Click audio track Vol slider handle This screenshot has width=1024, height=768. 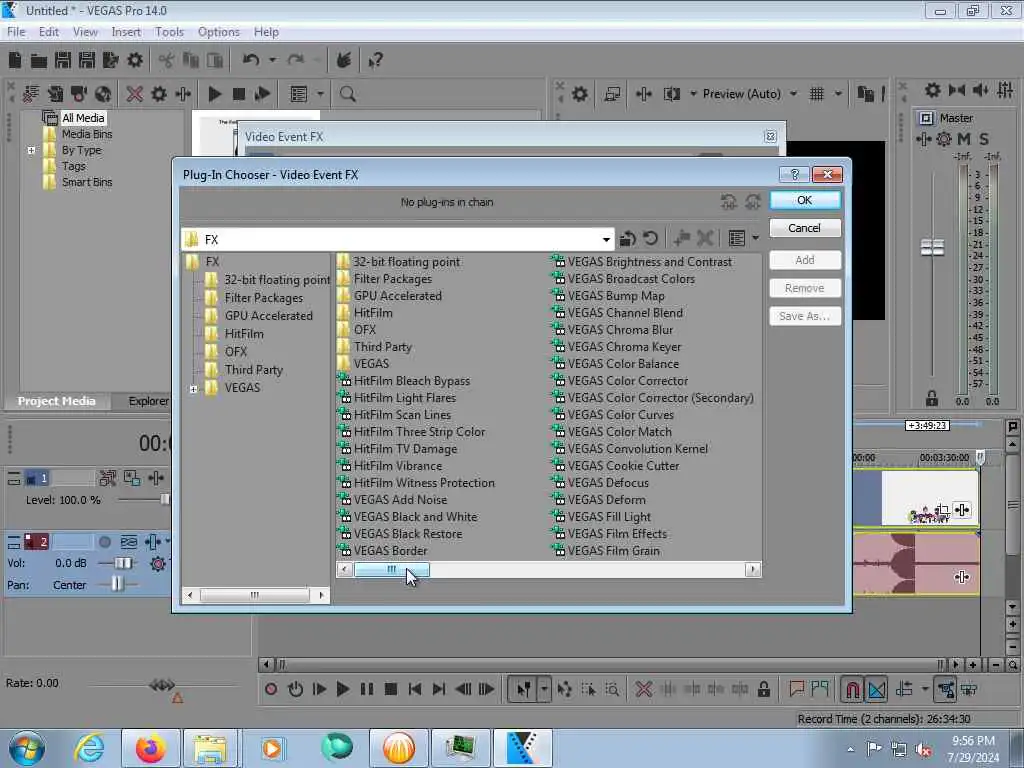(123, 563)
